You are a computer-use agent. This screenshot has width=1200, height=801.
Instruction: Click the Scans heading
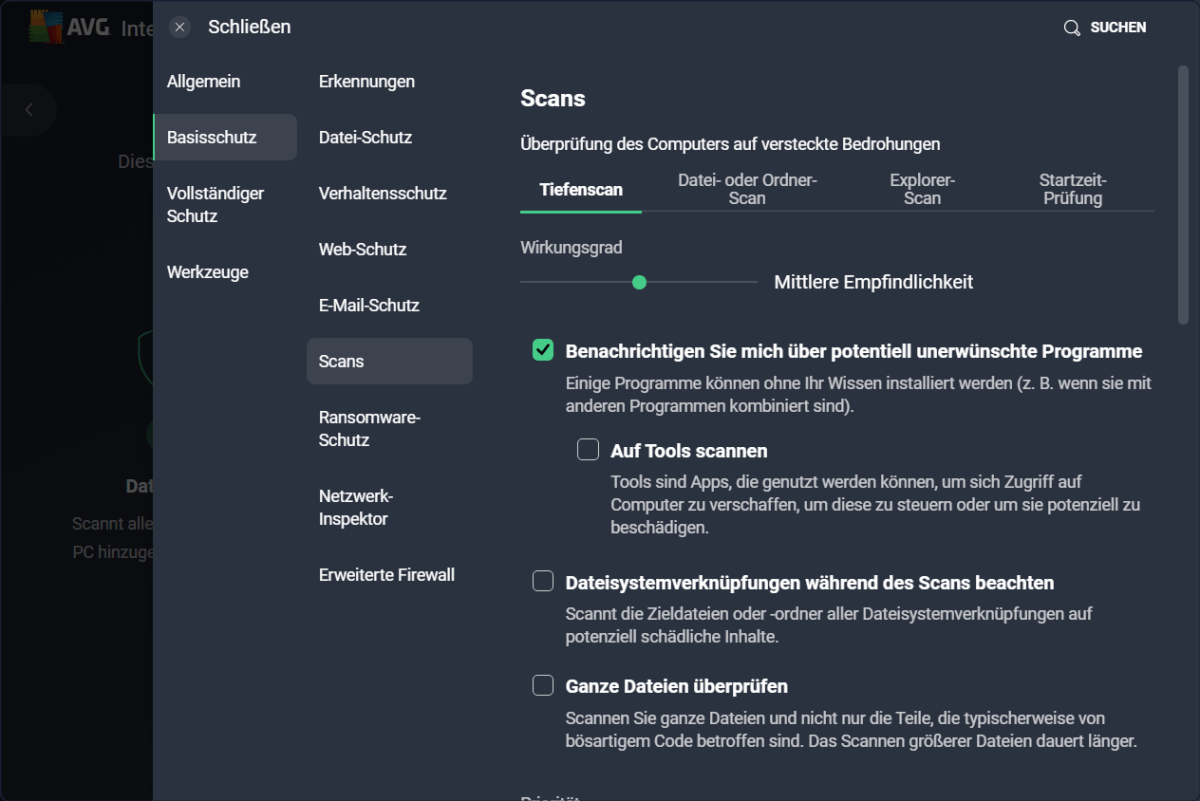pos(553,99)
